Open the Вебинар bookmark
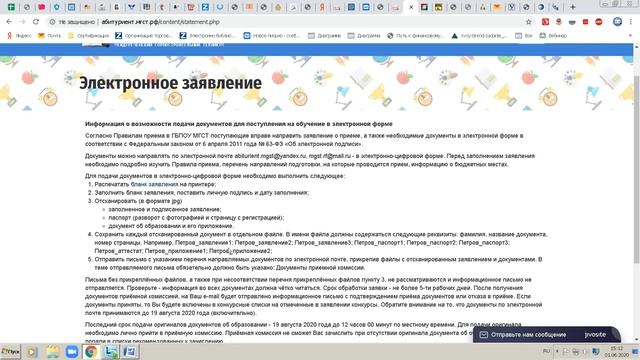Screen dimensions: 640x360 (x=553, y=36)
